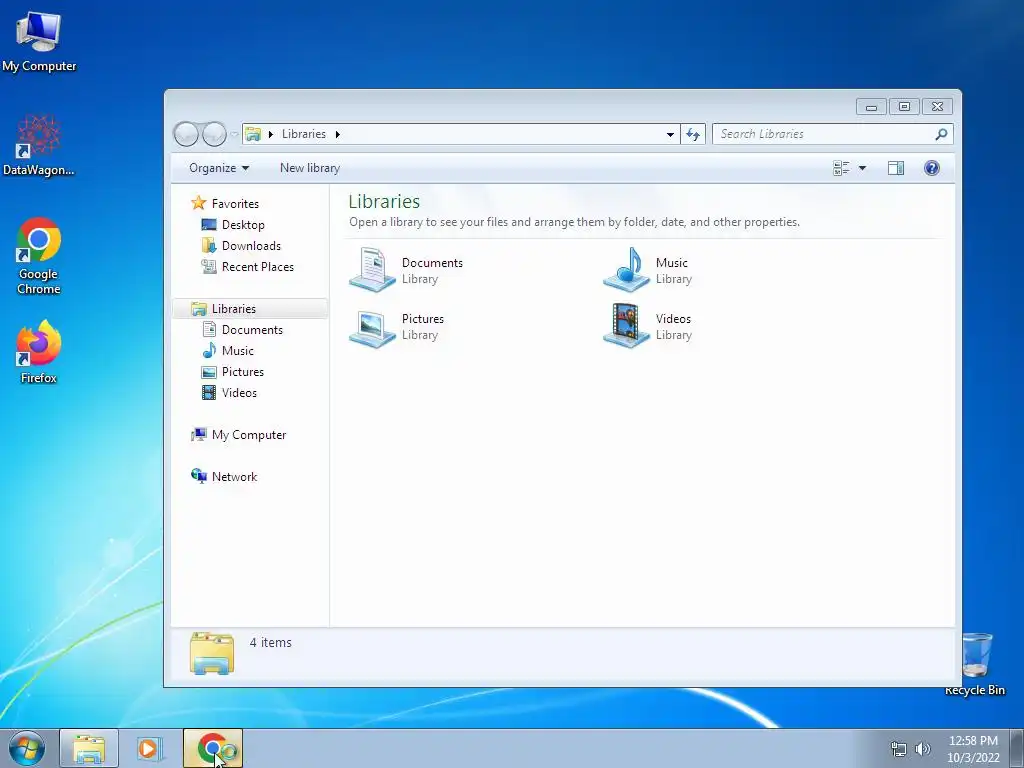
Task: Open Firefox desktop shortcut
Action: point(39,352)
